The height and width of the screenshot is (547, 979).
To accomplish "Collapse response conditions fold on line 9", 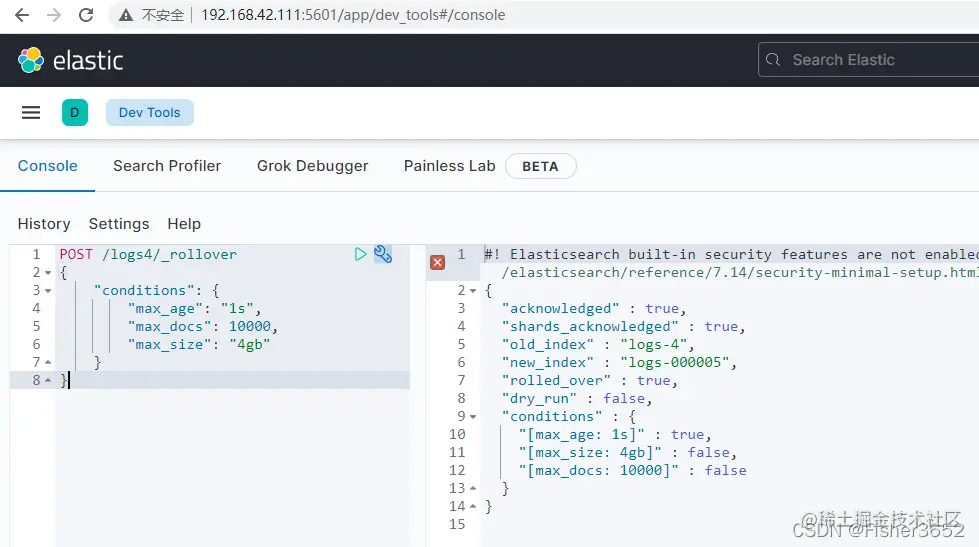I will (x=473, y=416).
